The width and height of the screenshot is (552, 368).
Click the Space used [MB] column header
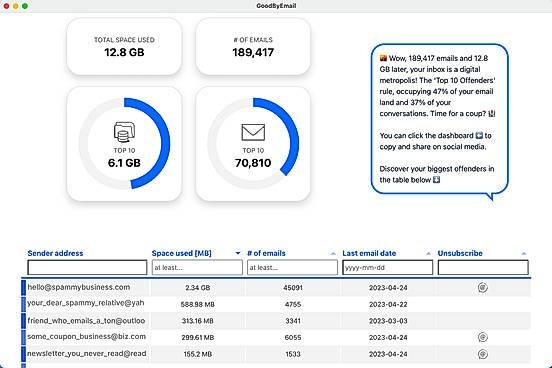(x=182, y=253)
